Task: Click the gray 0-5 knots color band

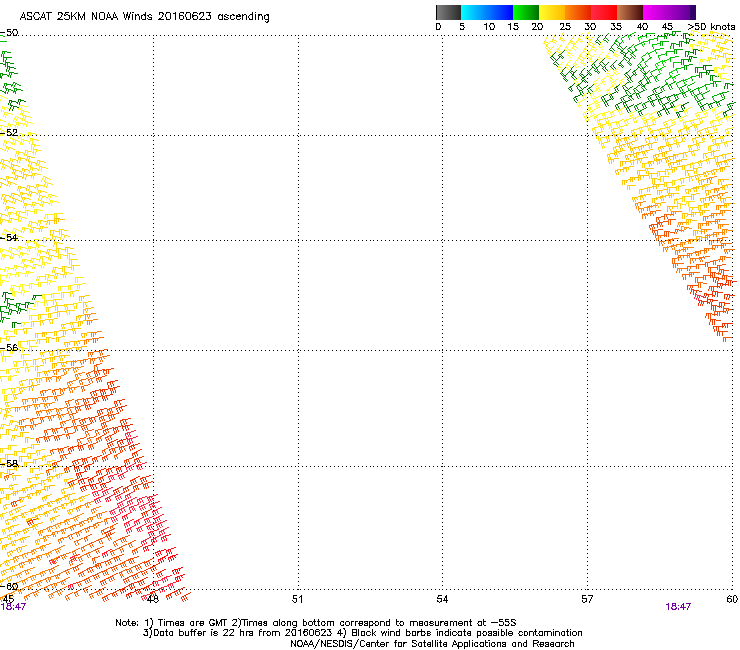Action: point(448,12)
